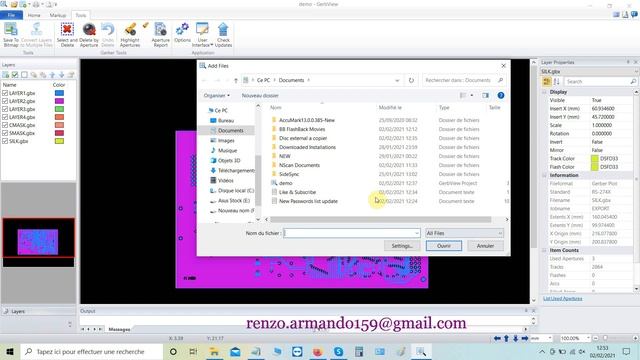Click move layer down arrow in Layers toolbar

62,75
